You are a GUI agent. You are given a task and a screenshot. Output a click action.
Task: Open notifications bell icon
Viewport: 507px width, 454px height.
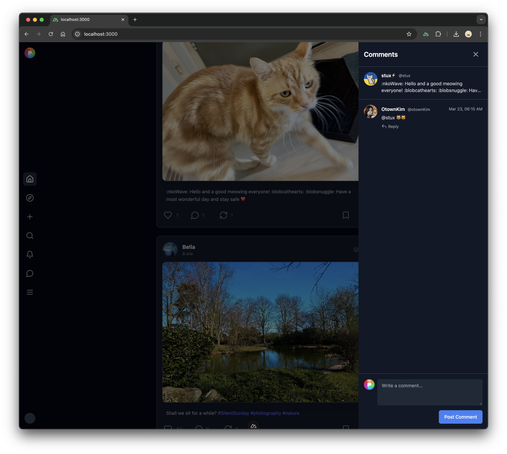pos(30,255)
